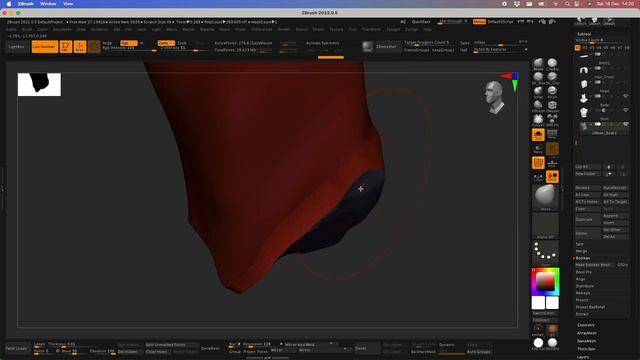Click the Apple menu icon

pos(9,4)
